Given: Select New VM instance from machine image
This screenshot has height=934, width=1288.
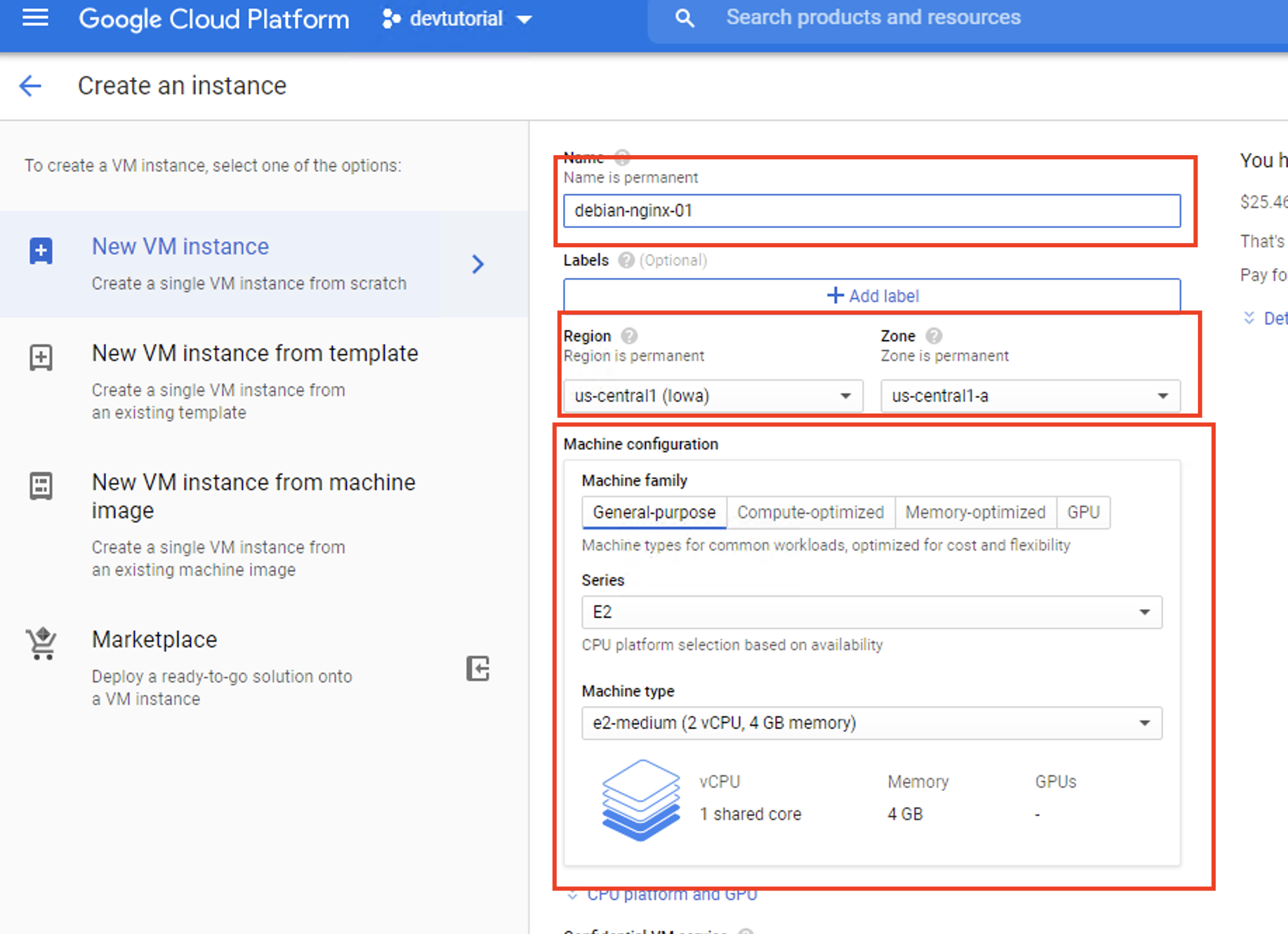Looking at the screenshot, I should [x=264, y=525].
